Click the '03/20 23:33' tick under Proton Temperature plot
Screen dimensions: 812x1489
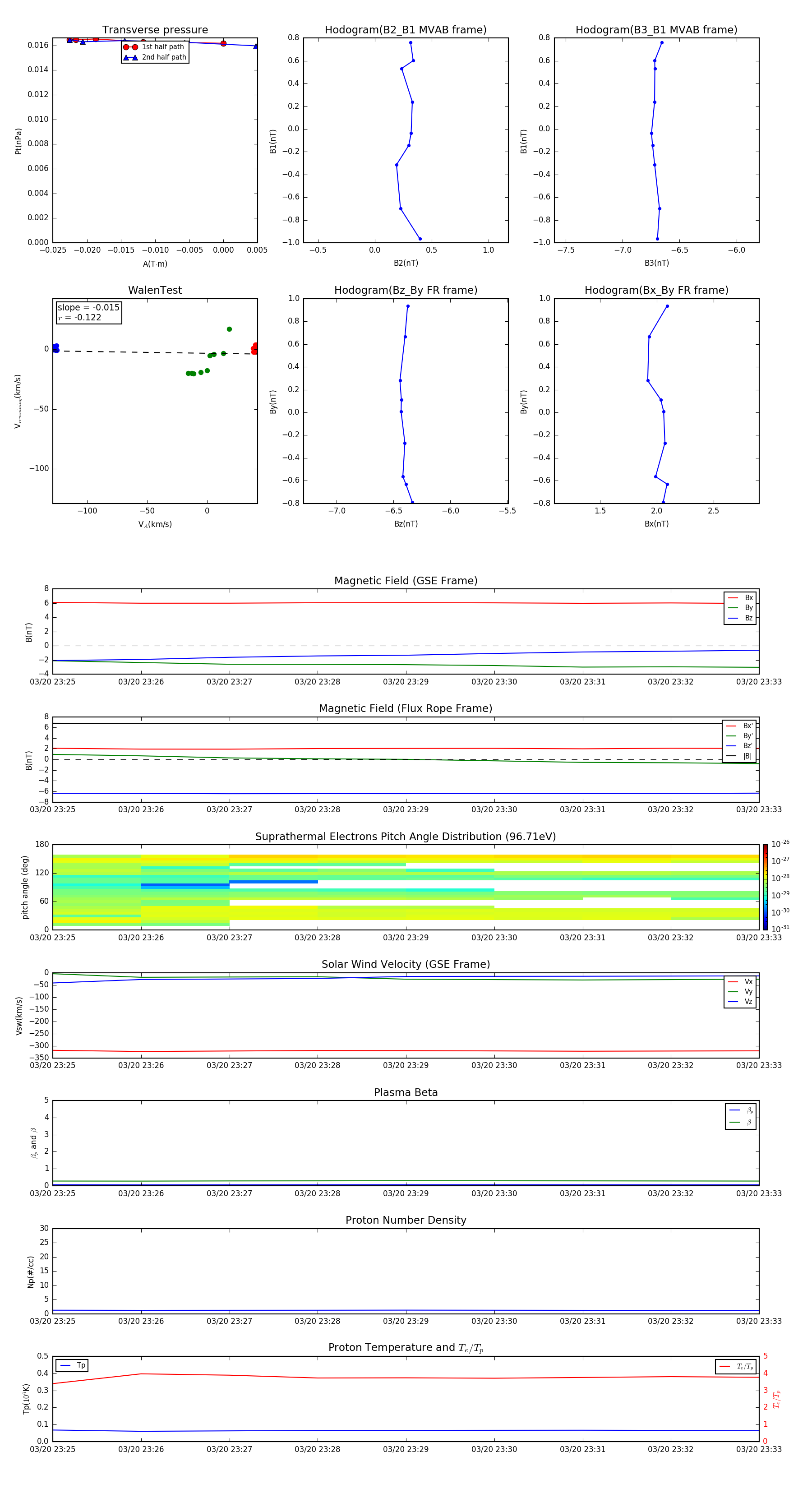point(759,1450)
